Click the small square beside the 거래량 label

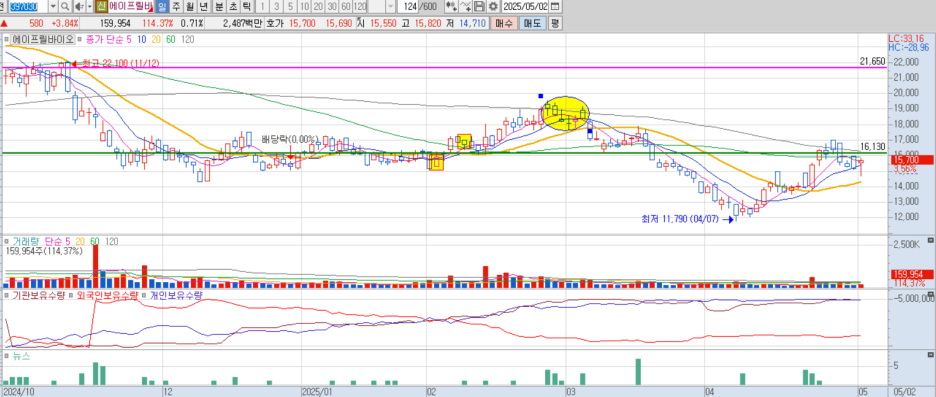coord(7,241)
